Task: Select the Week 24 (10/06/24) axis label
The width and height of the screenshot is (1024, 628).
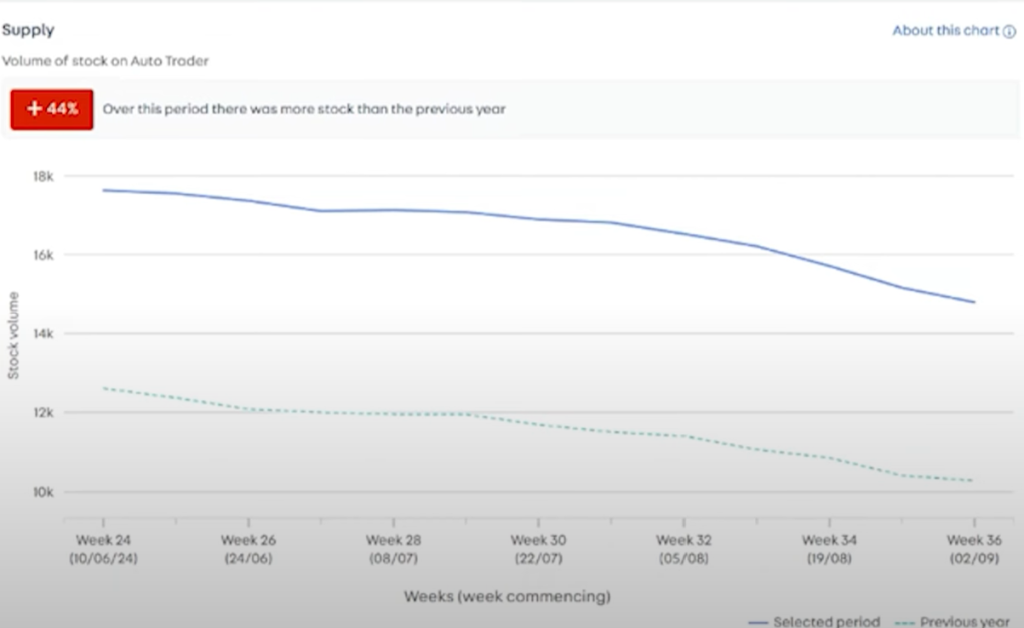Action: [x=103, y=549]
